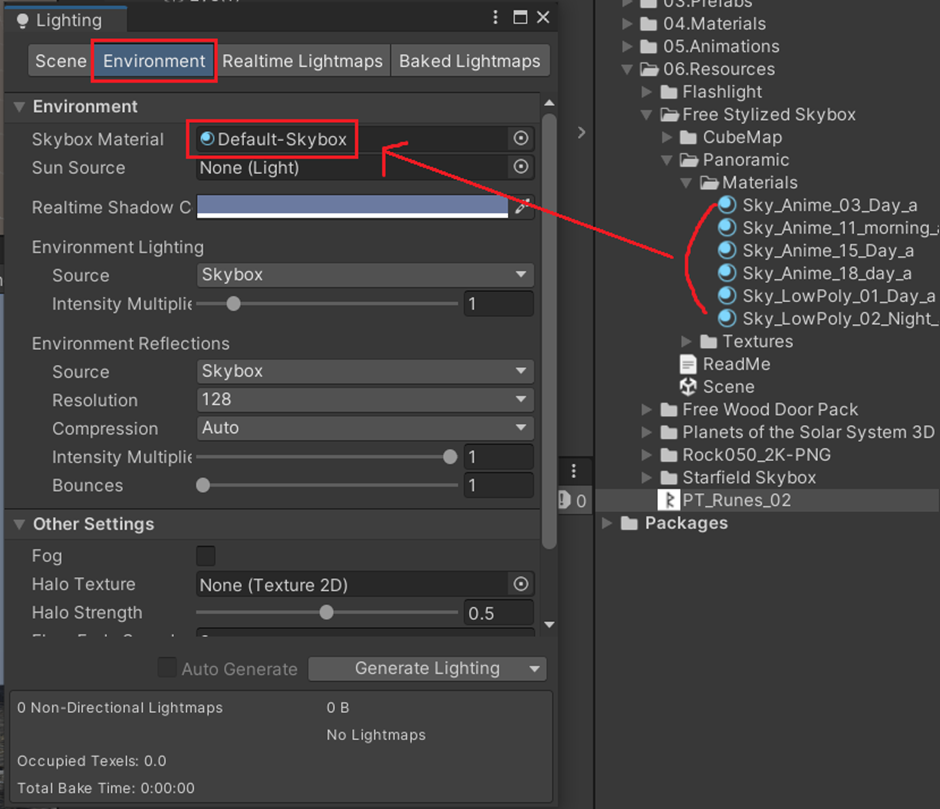Expand the Free Wood Door Pack folder
Viewport: 940px width, 809px height.
point(646,410)
